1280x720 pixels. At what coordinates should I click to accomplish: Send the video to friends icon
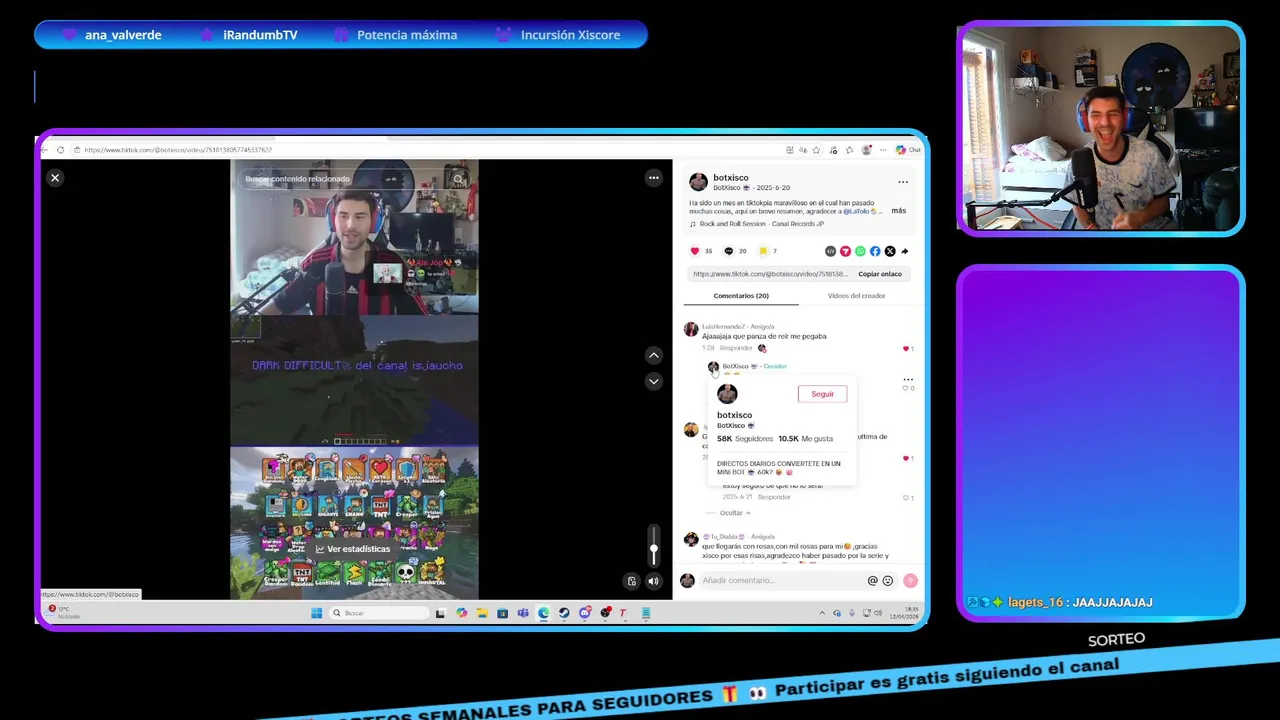tap(845, 251)
